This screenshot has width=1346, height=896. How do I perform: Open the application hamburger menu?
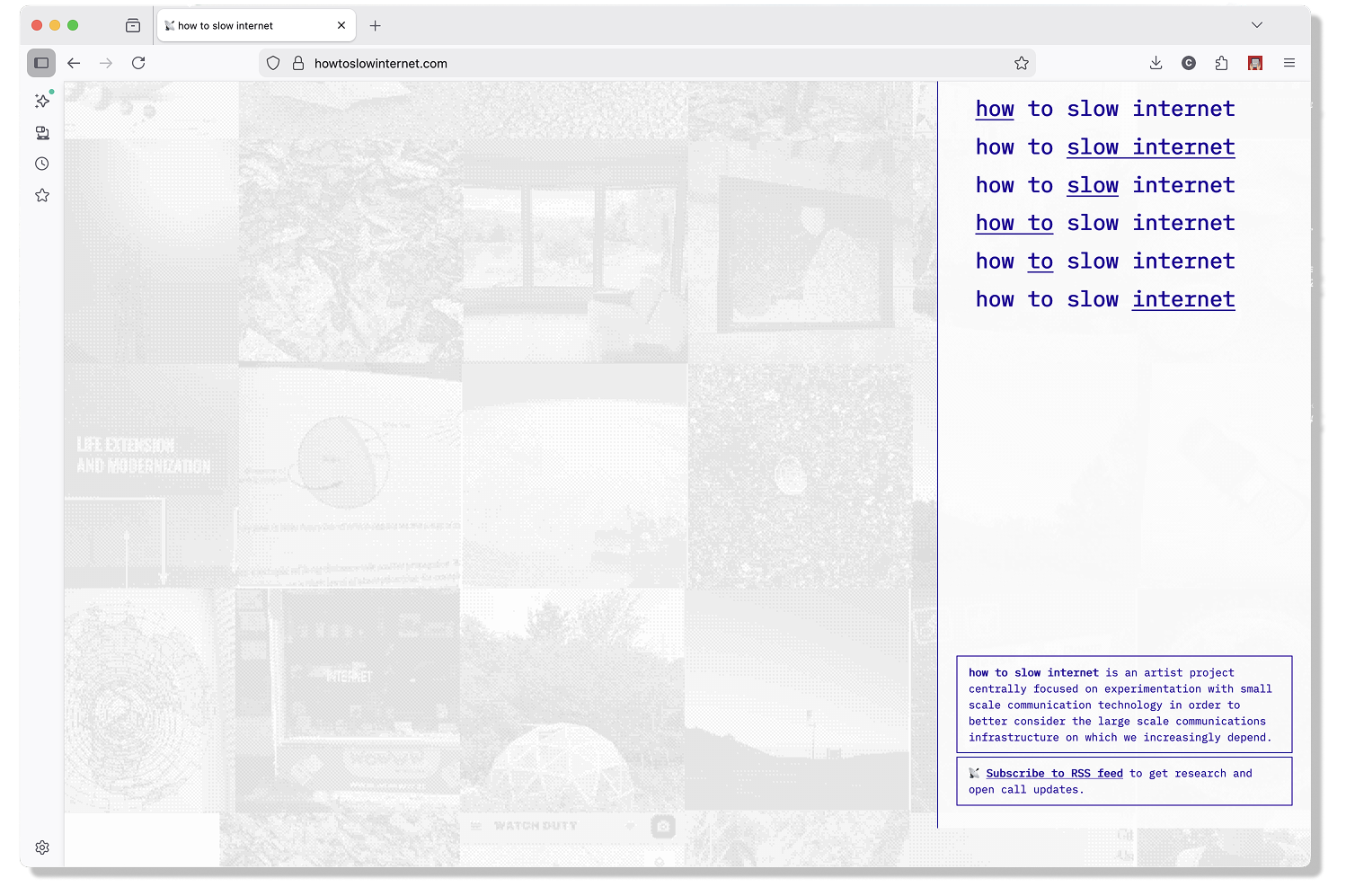(1288, 63)
